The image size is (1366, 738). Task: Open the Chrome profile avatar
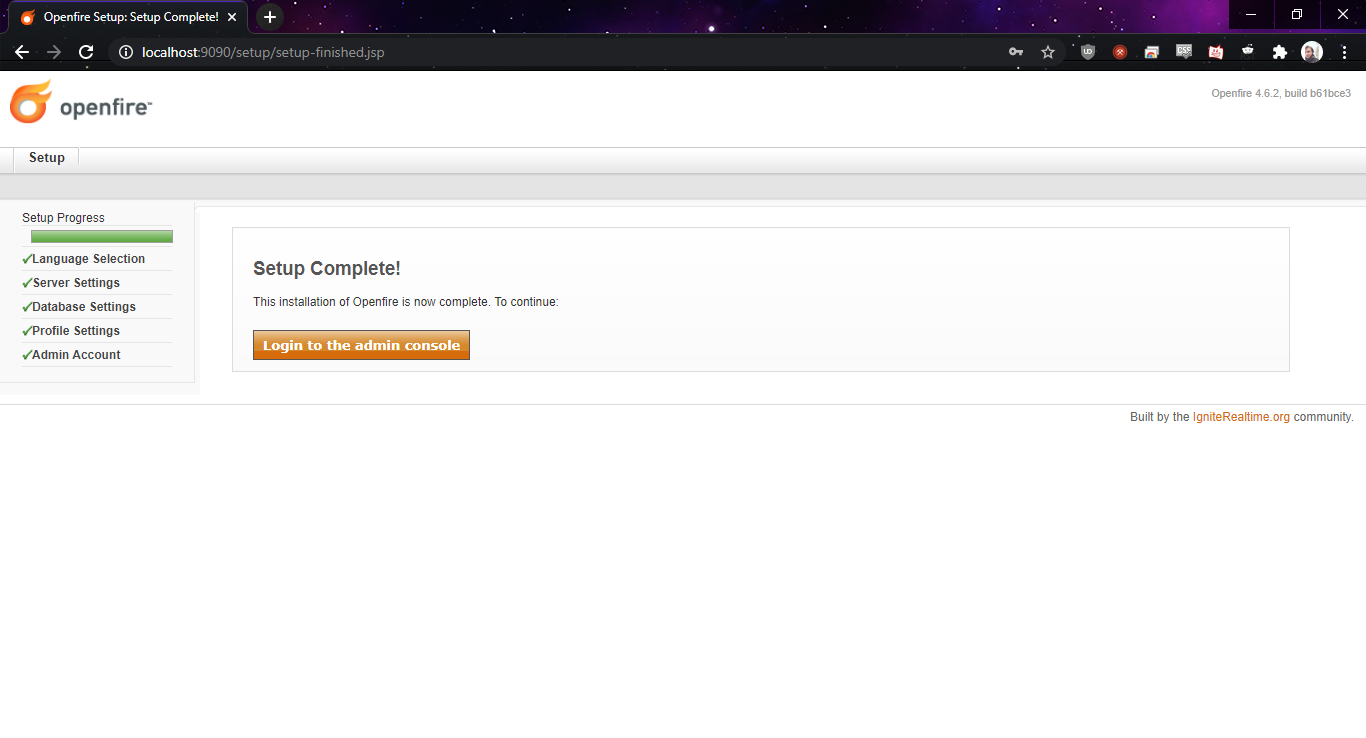click(1312, 52)
